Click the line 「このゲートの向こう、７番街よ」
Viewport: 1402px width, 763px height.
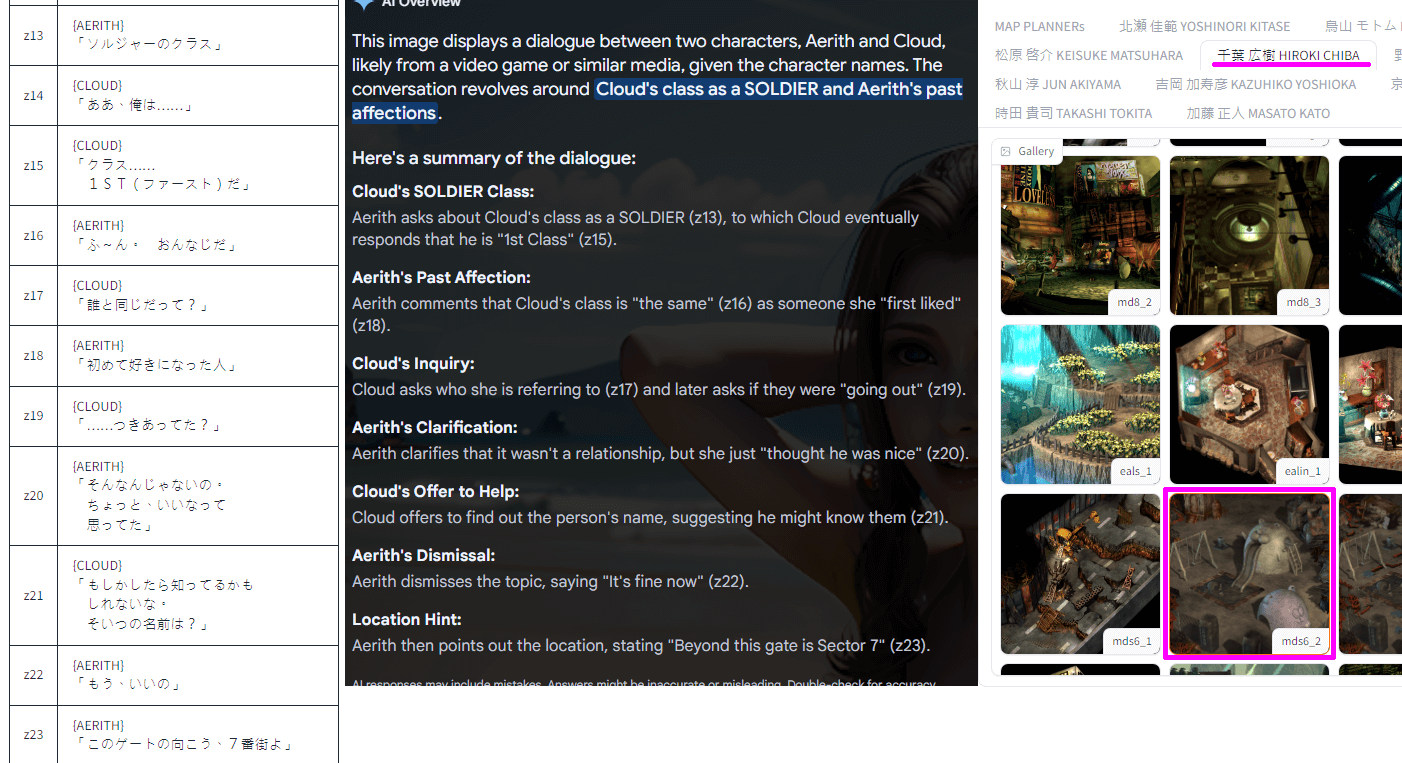(185, 745)
